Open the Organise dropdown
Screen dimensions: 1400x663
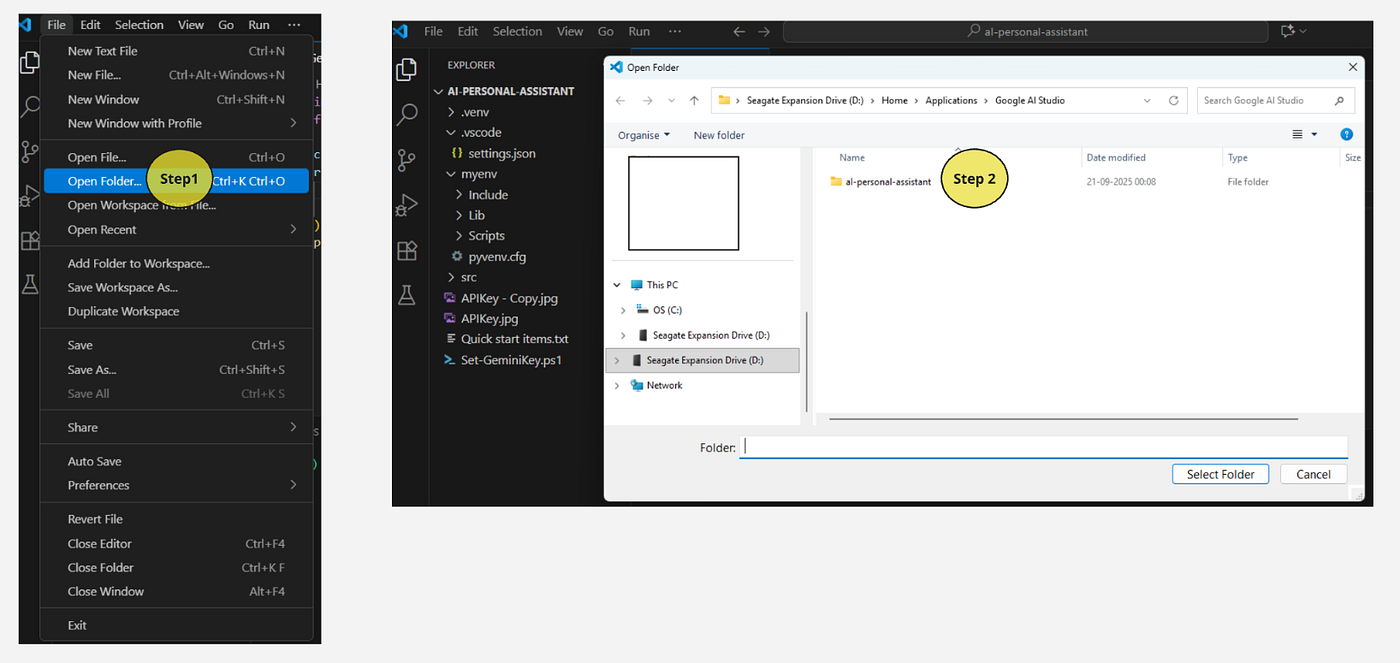coord(643,135)
